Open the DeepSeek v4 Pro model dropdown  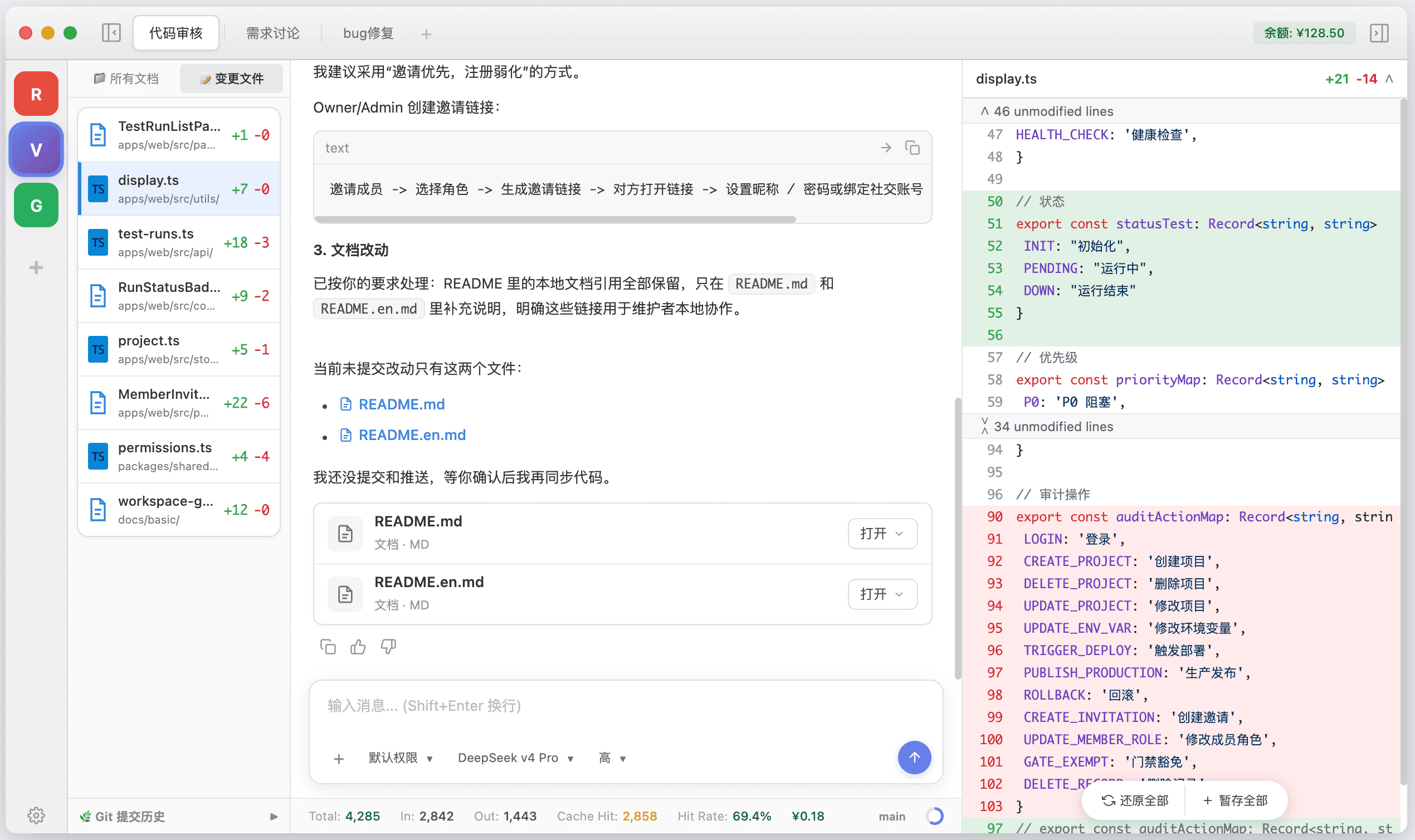[x=516, y=758]
